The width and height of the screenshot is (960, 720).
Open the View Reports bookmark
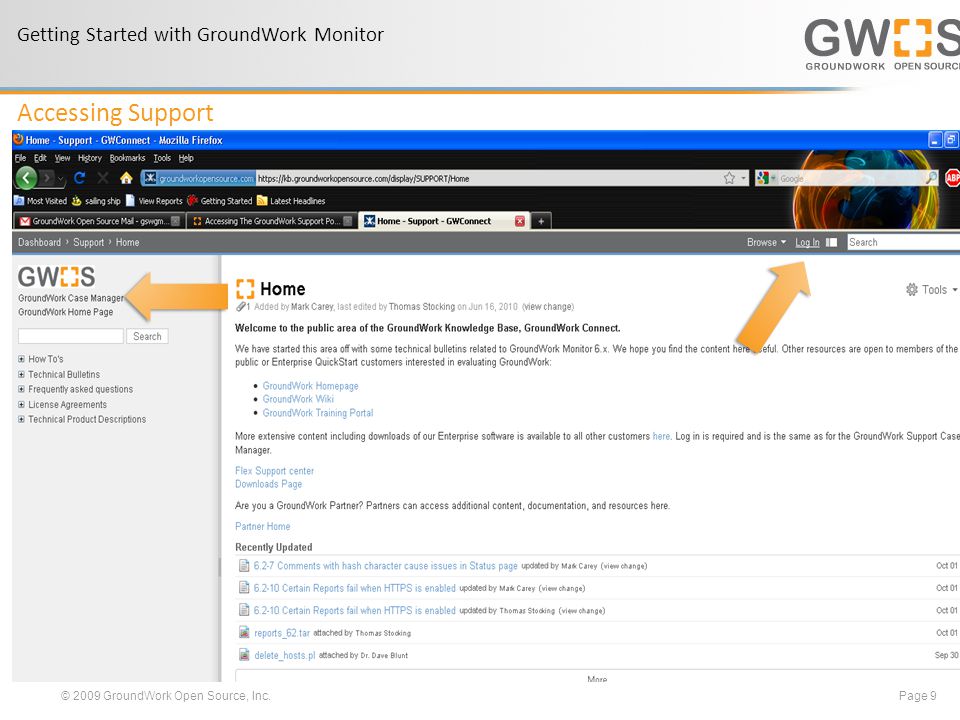[154, 201]
